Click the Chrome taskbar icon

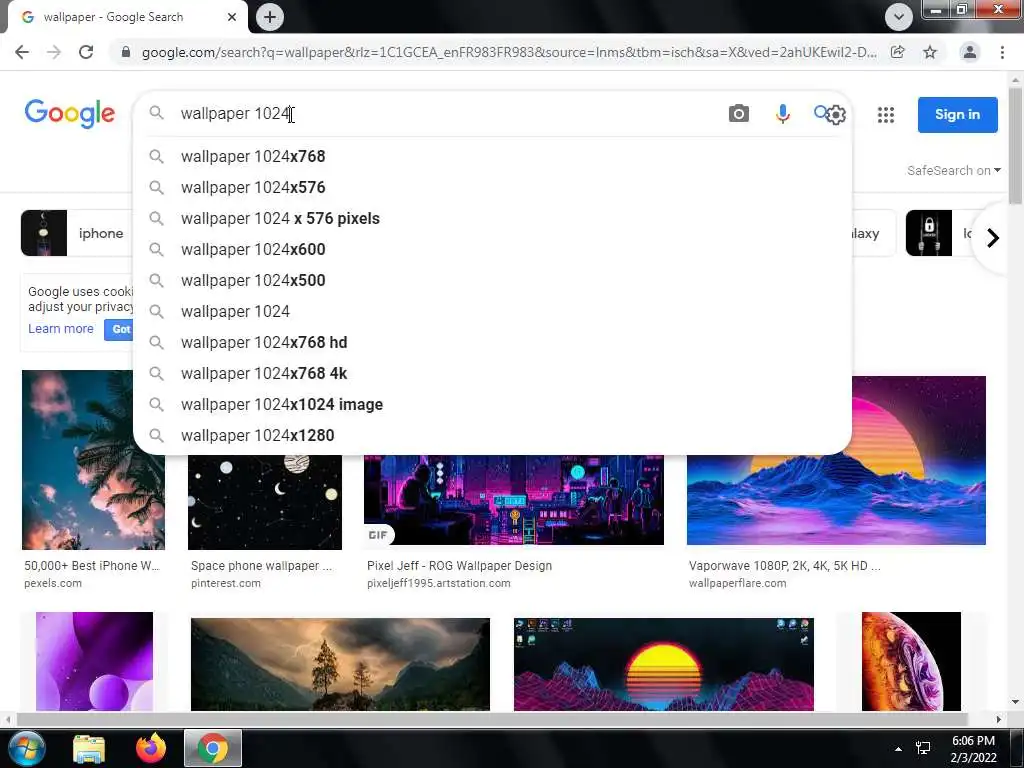pos(213,748)
